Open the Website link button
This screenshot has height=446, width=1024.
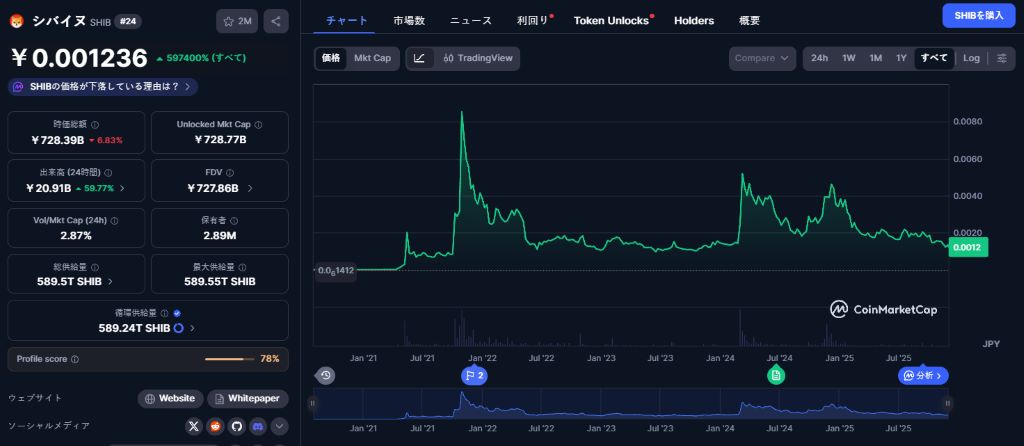170,398
